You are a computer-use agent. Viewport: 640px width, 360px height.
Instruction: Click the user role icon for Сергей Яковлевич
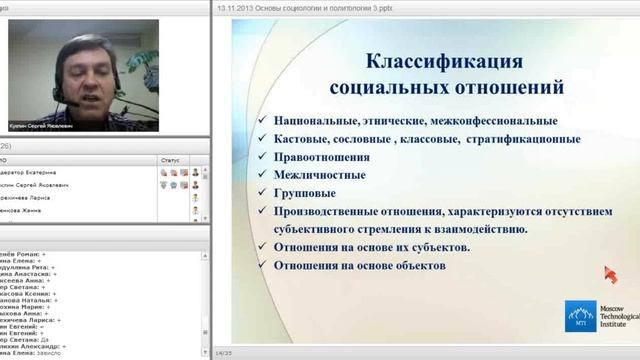196,185
